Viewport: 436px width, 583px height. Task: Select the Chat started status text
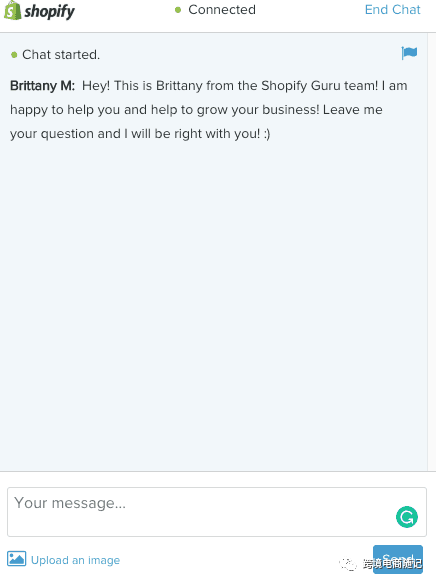coord(61,55)
